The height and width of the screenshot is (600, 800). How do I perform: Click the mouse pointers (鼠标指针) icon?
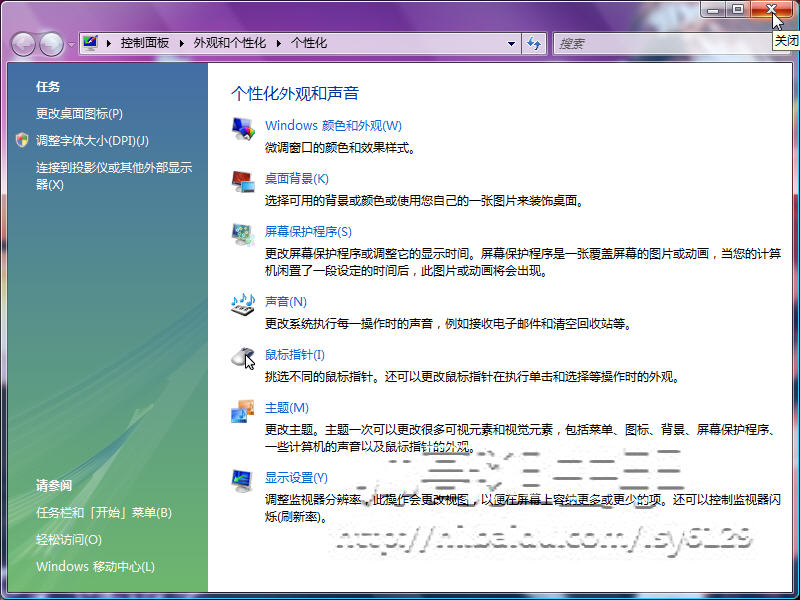coord(243,357)
